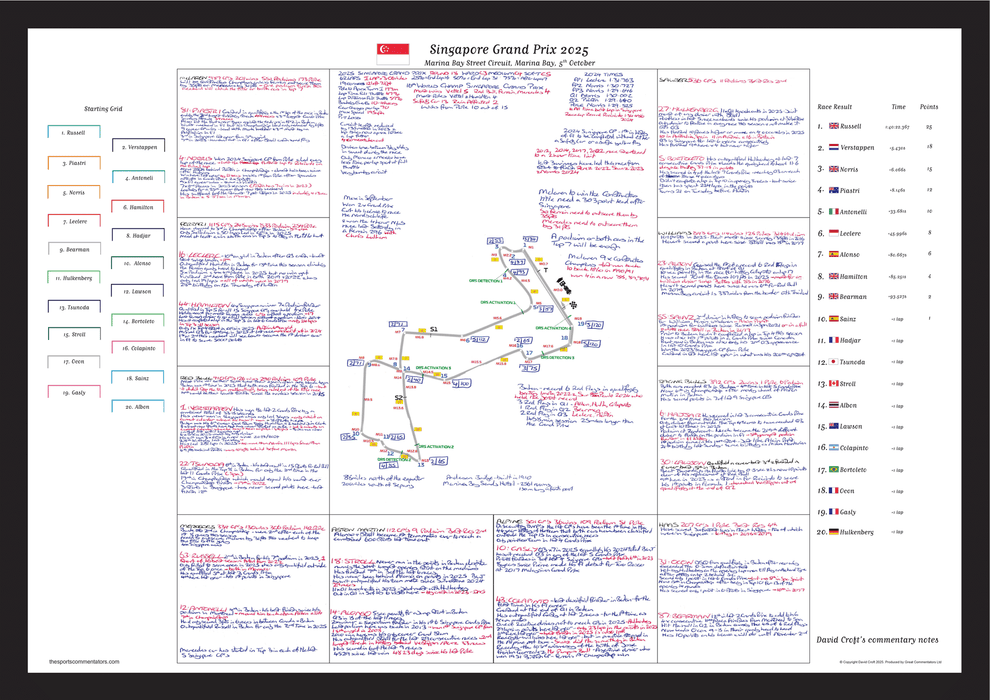Click the UK flag next to Russell
This screenshot has width=990, height=700.
[x=832, y=127]
